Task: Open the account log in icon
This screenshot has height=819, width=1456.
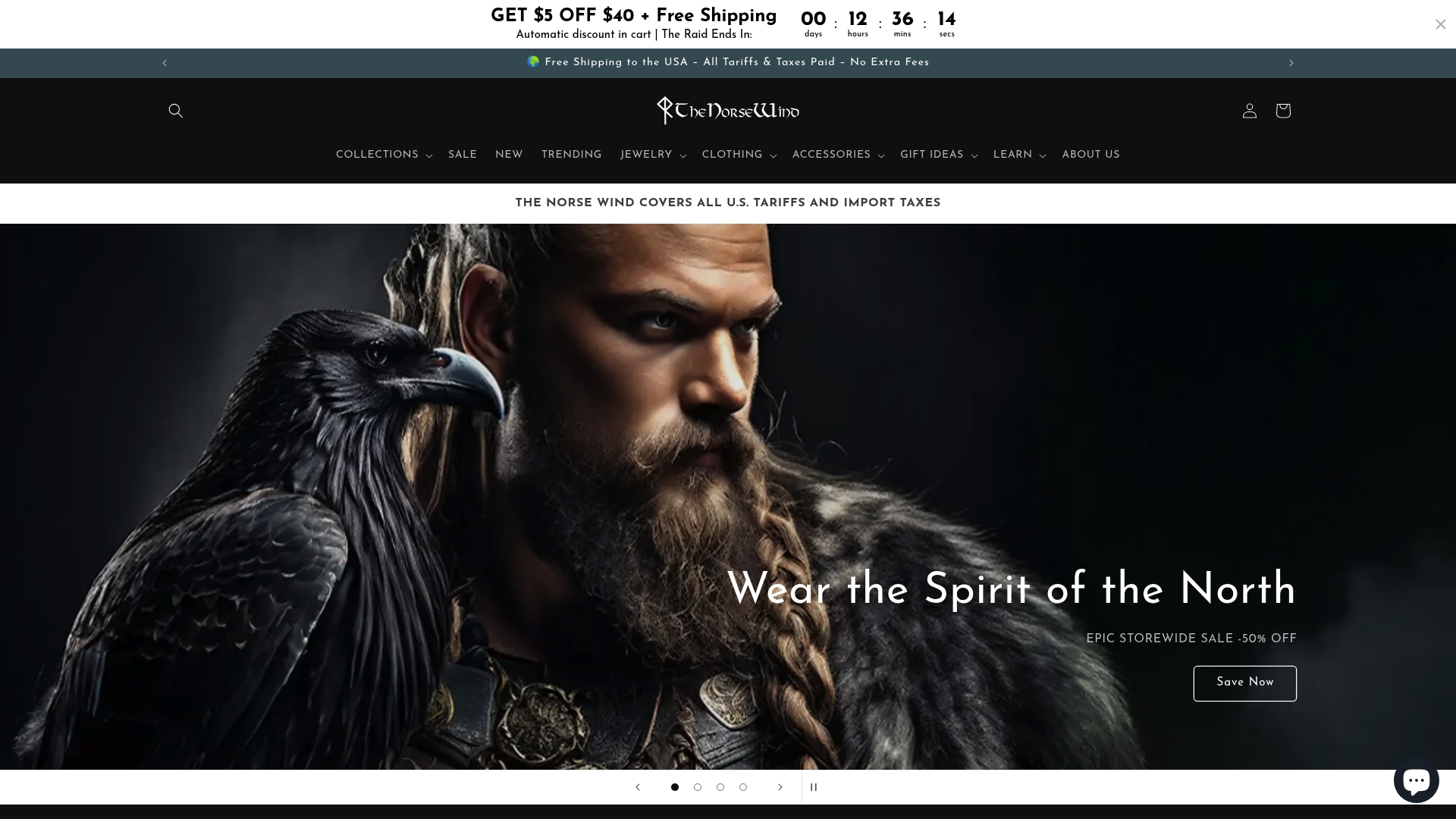Action: 1249,111
